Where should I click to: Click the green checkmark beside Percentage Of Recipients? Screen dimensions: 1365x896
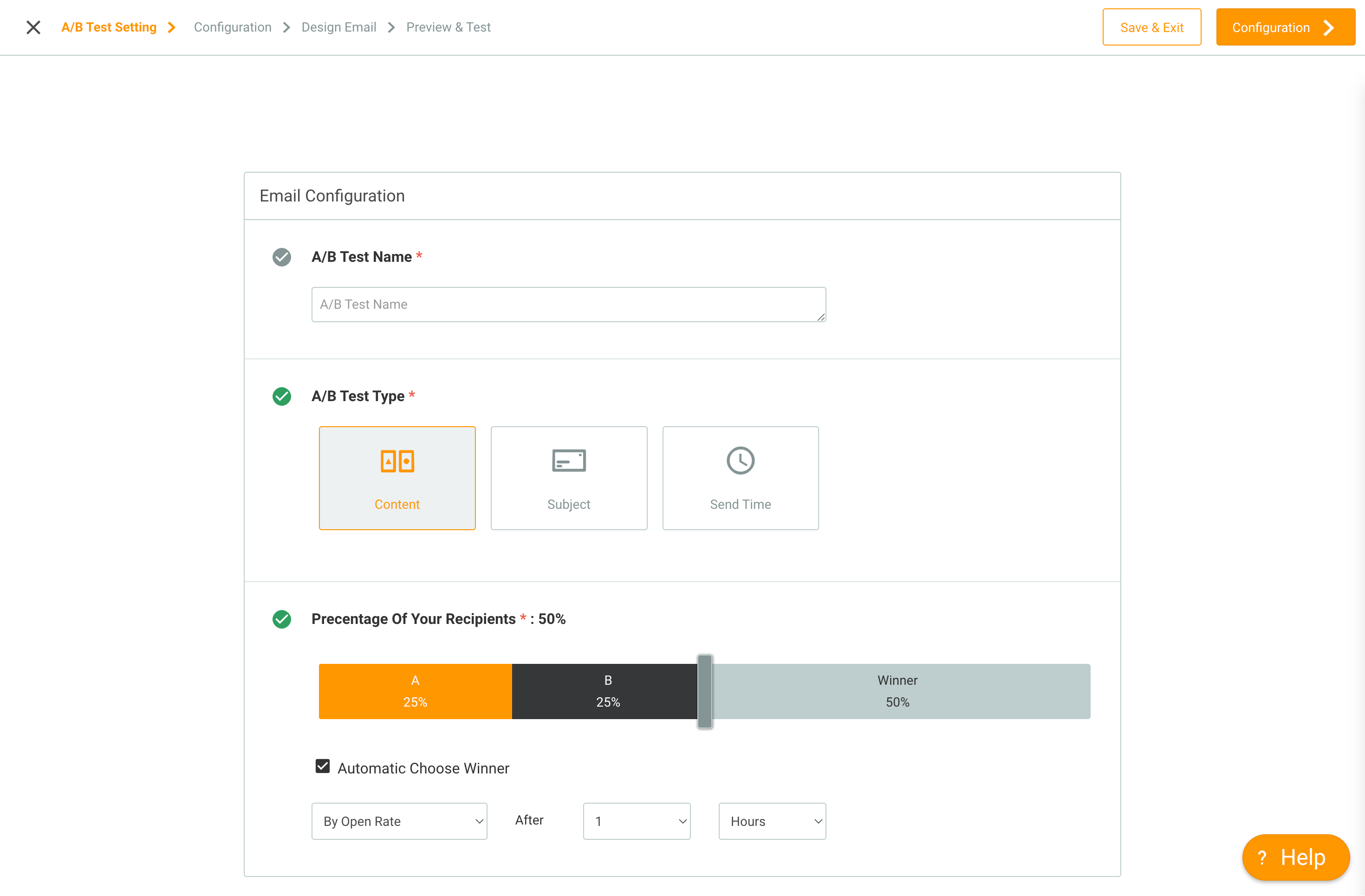(282, 619)
